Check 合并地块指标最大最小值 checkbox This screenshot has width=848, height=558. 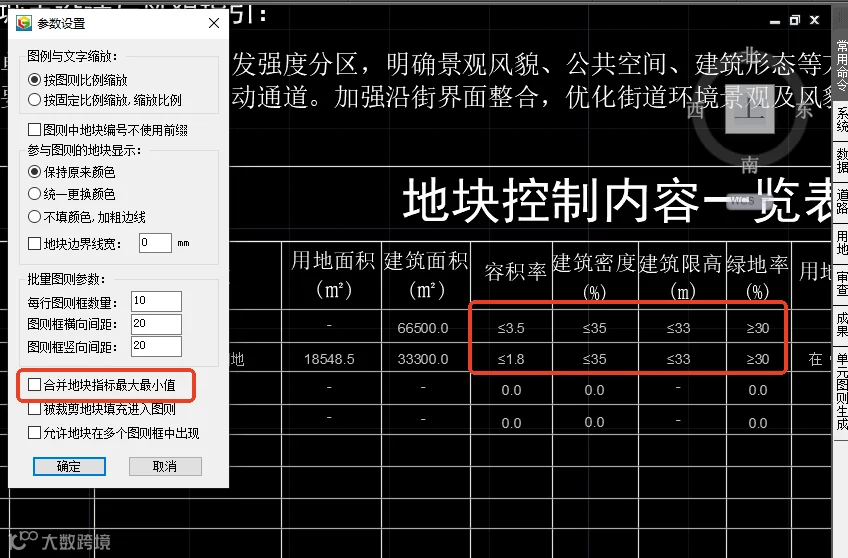point(34,385)
